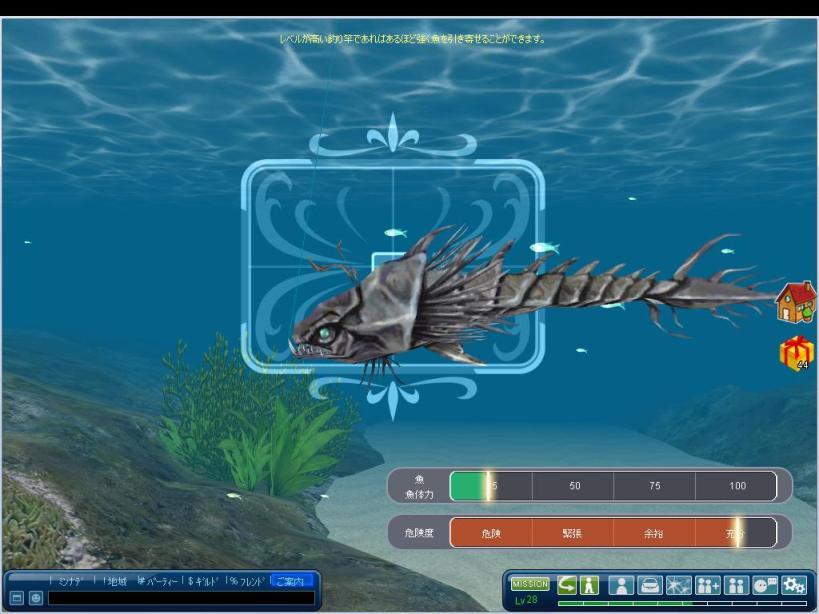Open the inventory bag icon
The height and width of the screenshot is (614, 819).
pos(650,585)
